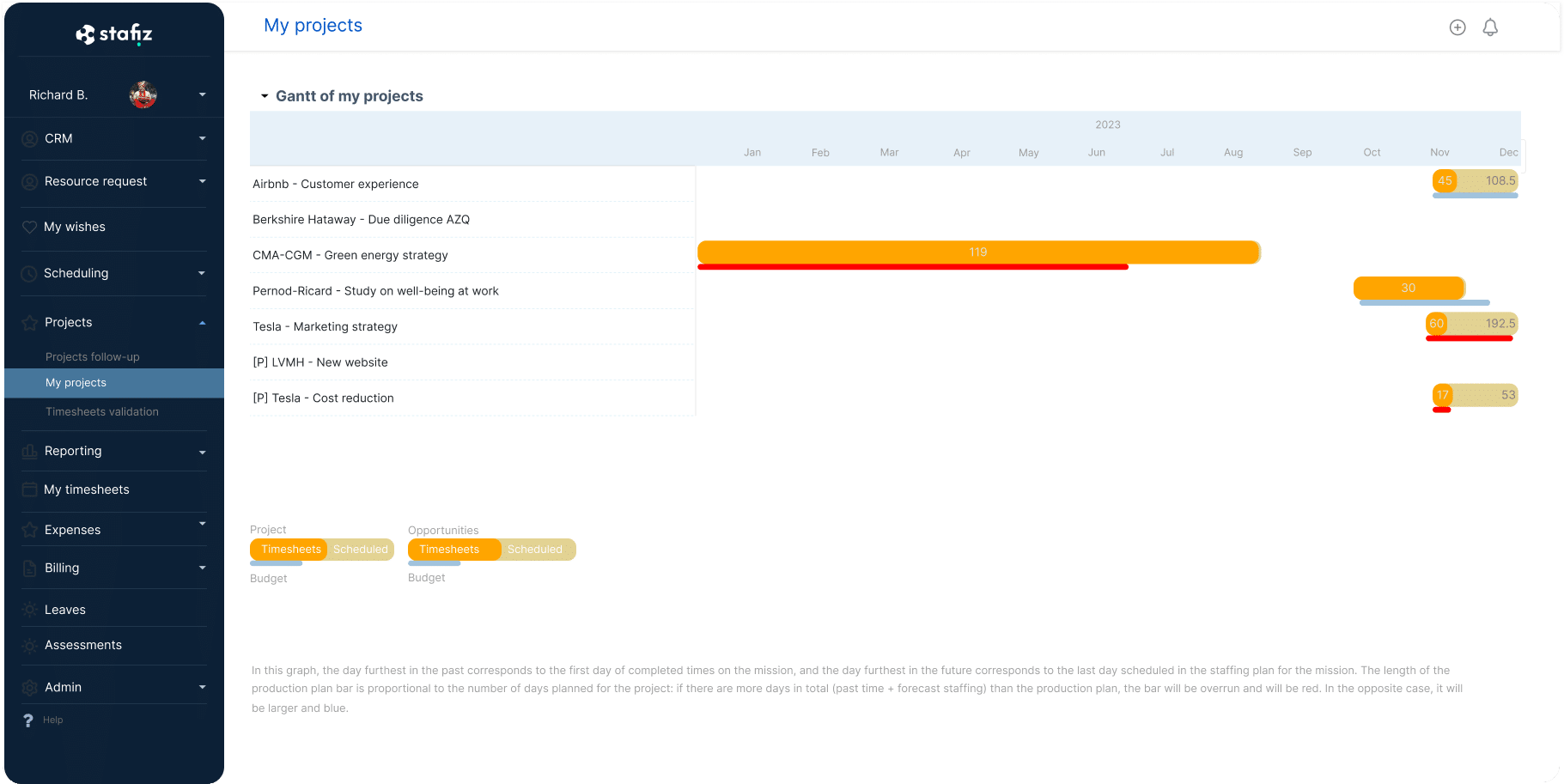Click the notification bell icon
The width and height of the screenshot is (1564, 784).
point(1490,27)
